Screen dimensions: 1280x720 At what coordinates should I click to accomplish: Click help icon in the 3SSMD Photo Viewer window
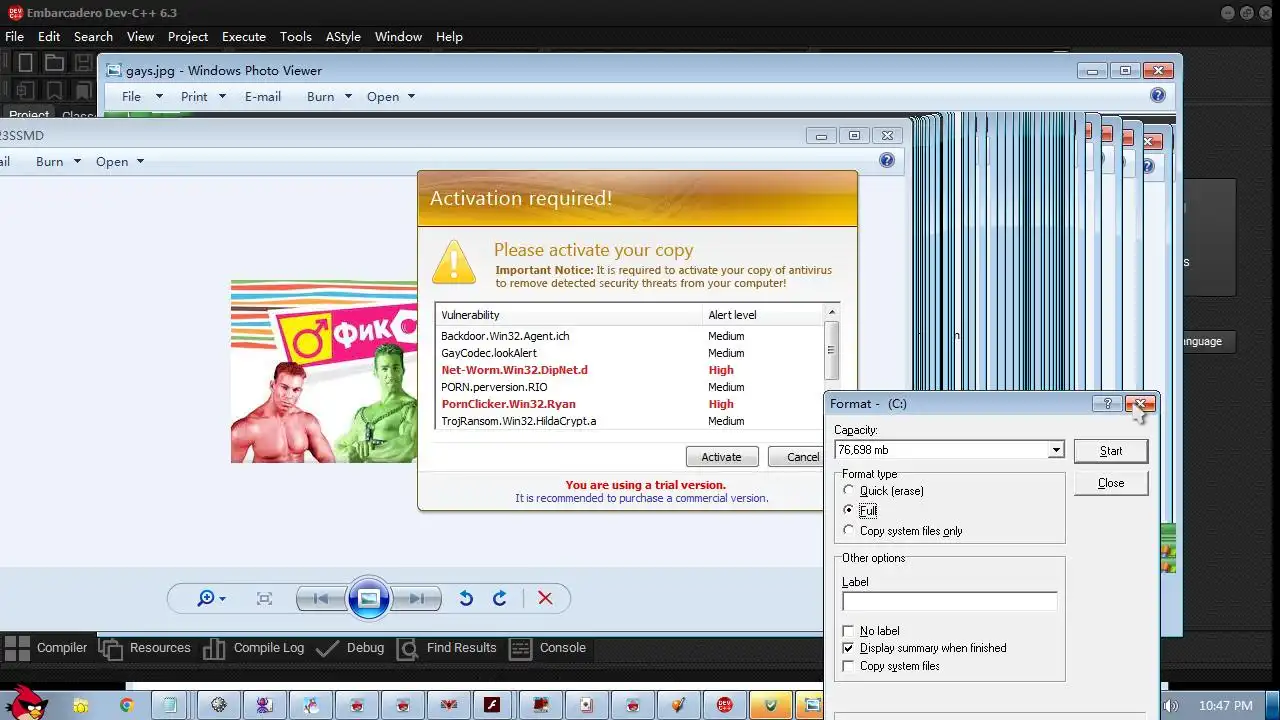886,160
